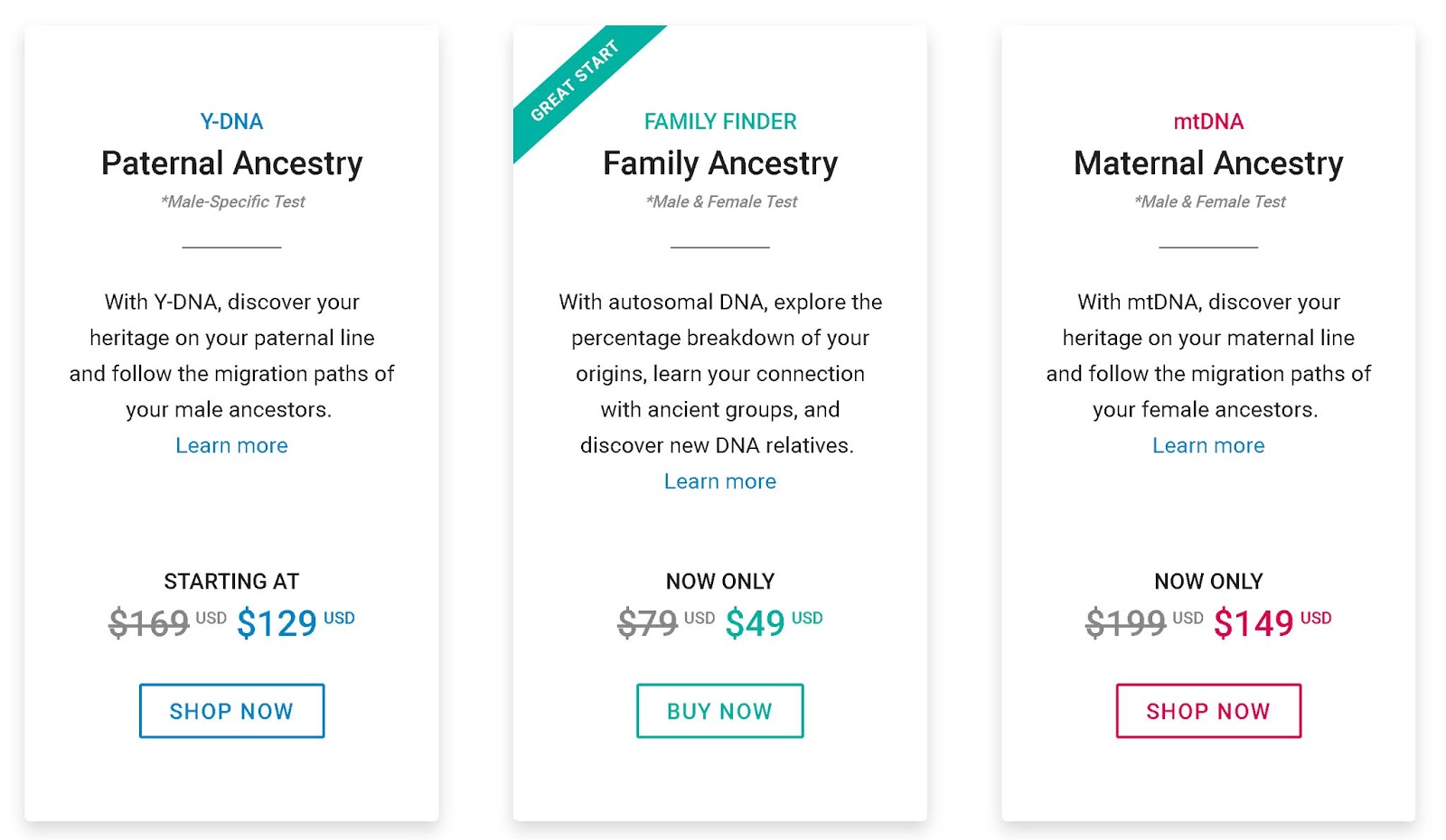Click the Male-Specific Test note

232,201
